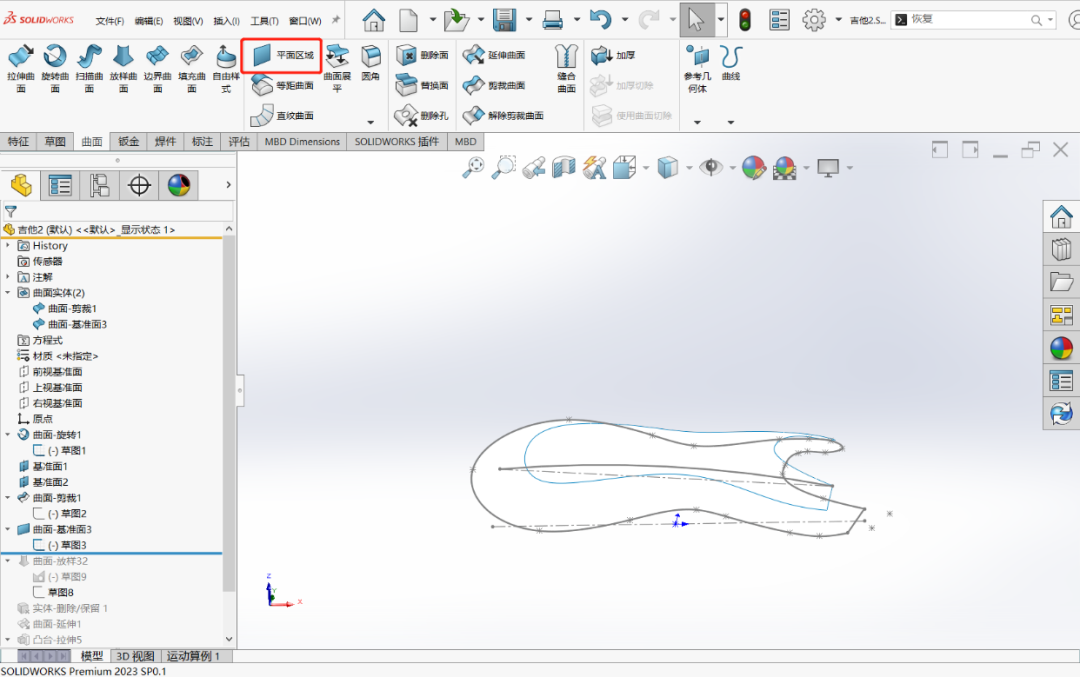The width and height of the screenshot is (1080, 677).
Task: Open the ConfigurationManager tab icon
Action: tap(99, 185)
